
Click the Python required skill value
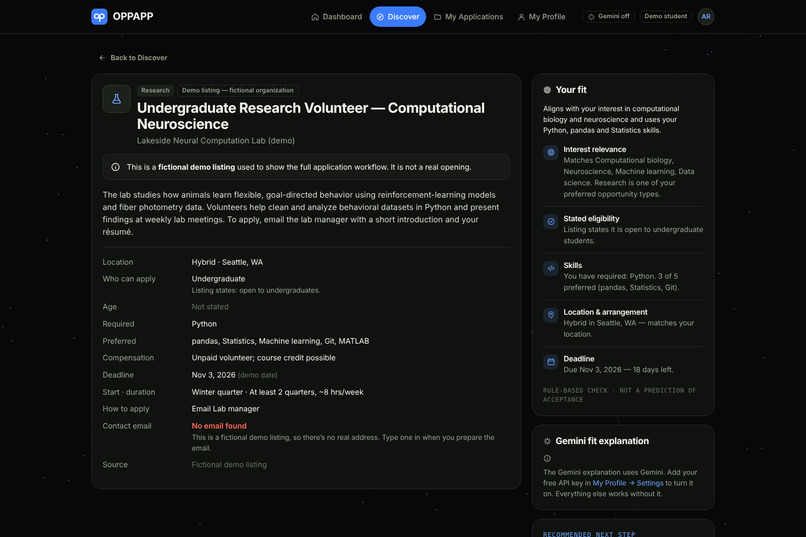tap(204, 324)
